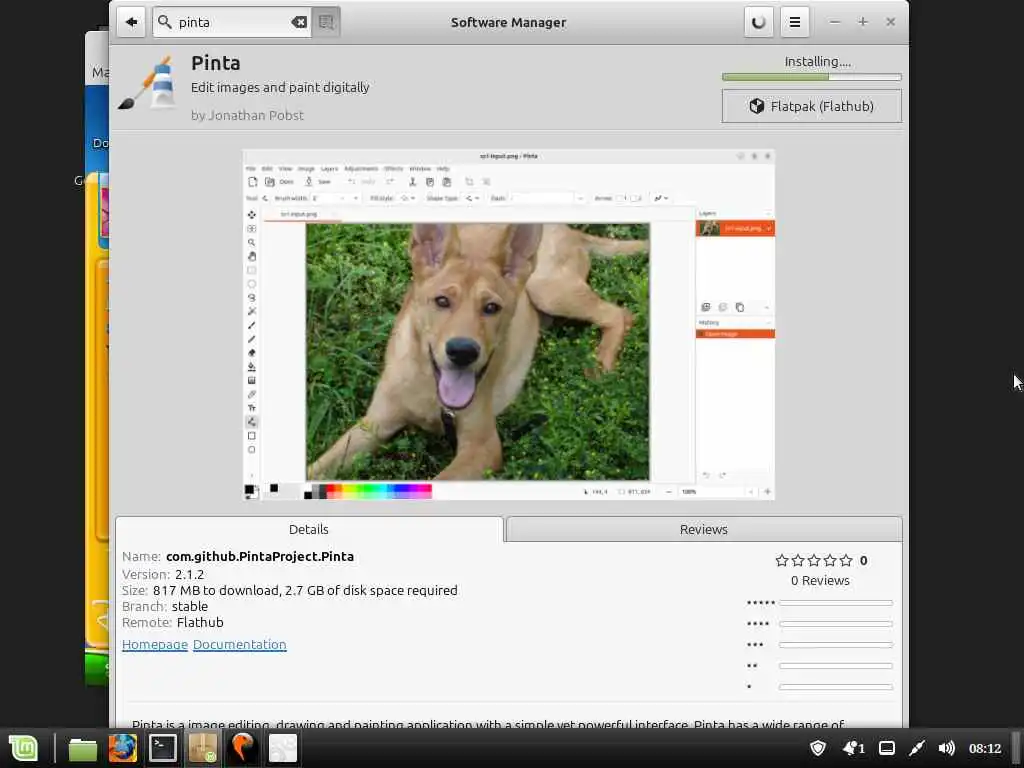Toggle the search-in-descriptions button beside the search box
Screen dimensions: 1024x768
point(326,22)
